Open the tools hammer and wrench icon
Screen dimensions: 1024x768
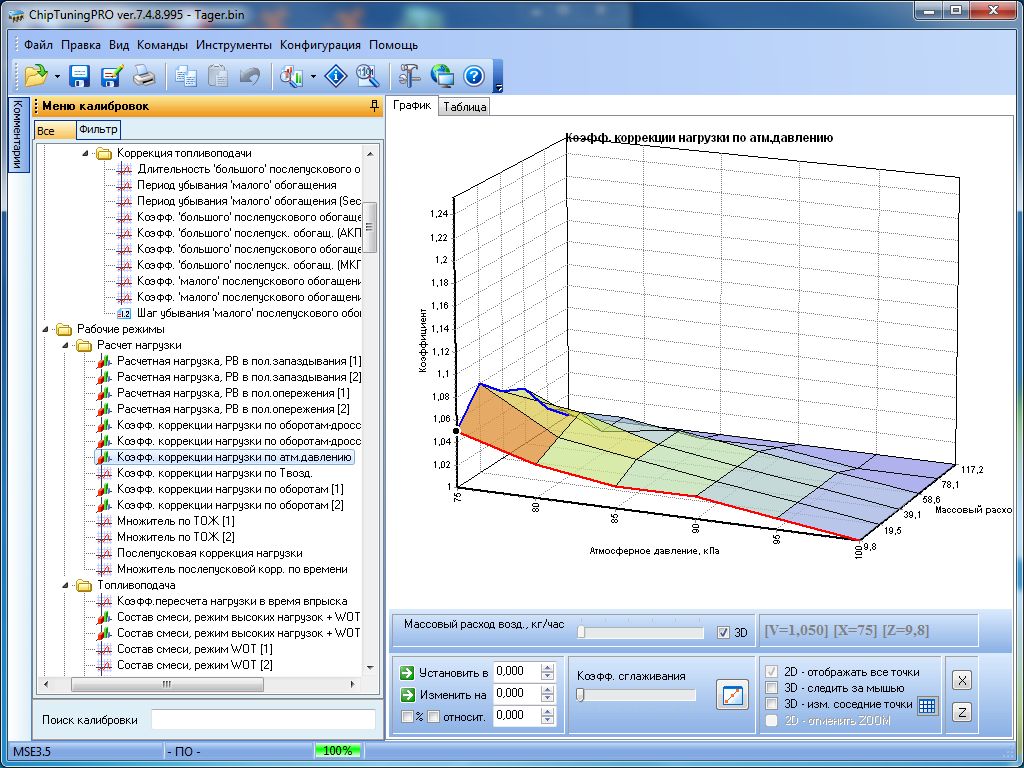(x=410, y=76)
